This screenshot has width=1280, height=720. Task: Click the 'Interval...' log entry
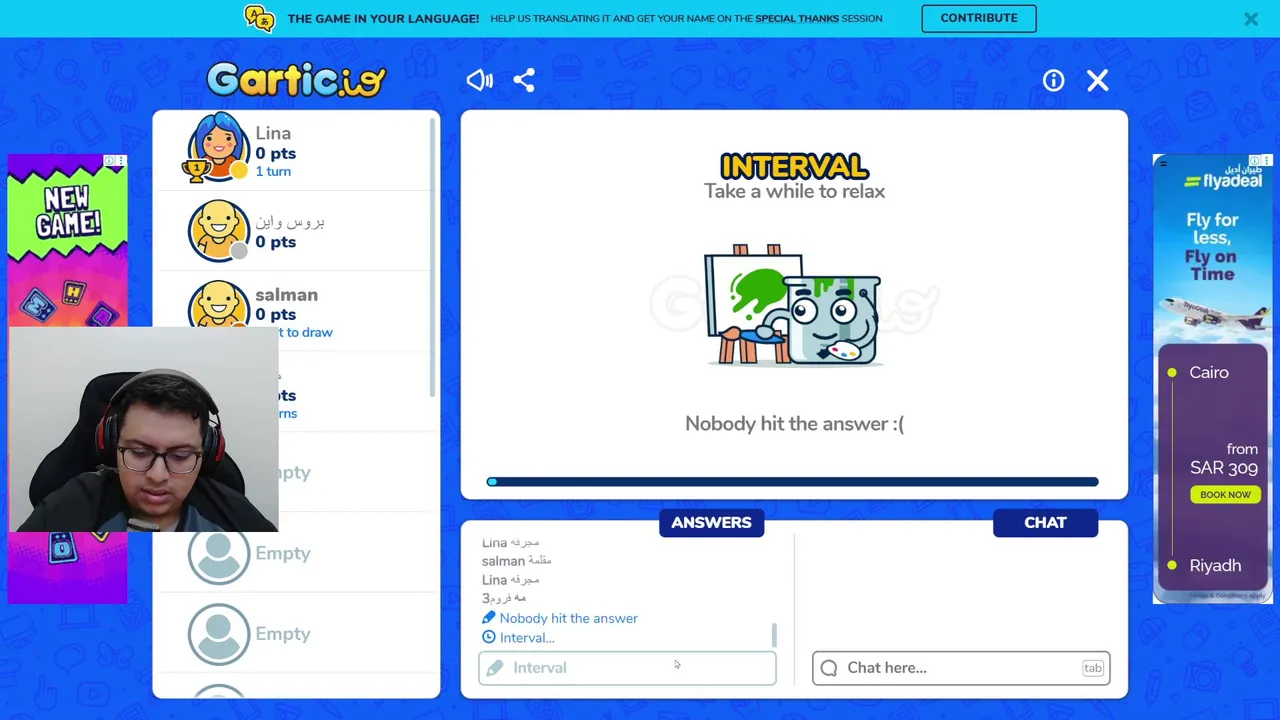527,638
